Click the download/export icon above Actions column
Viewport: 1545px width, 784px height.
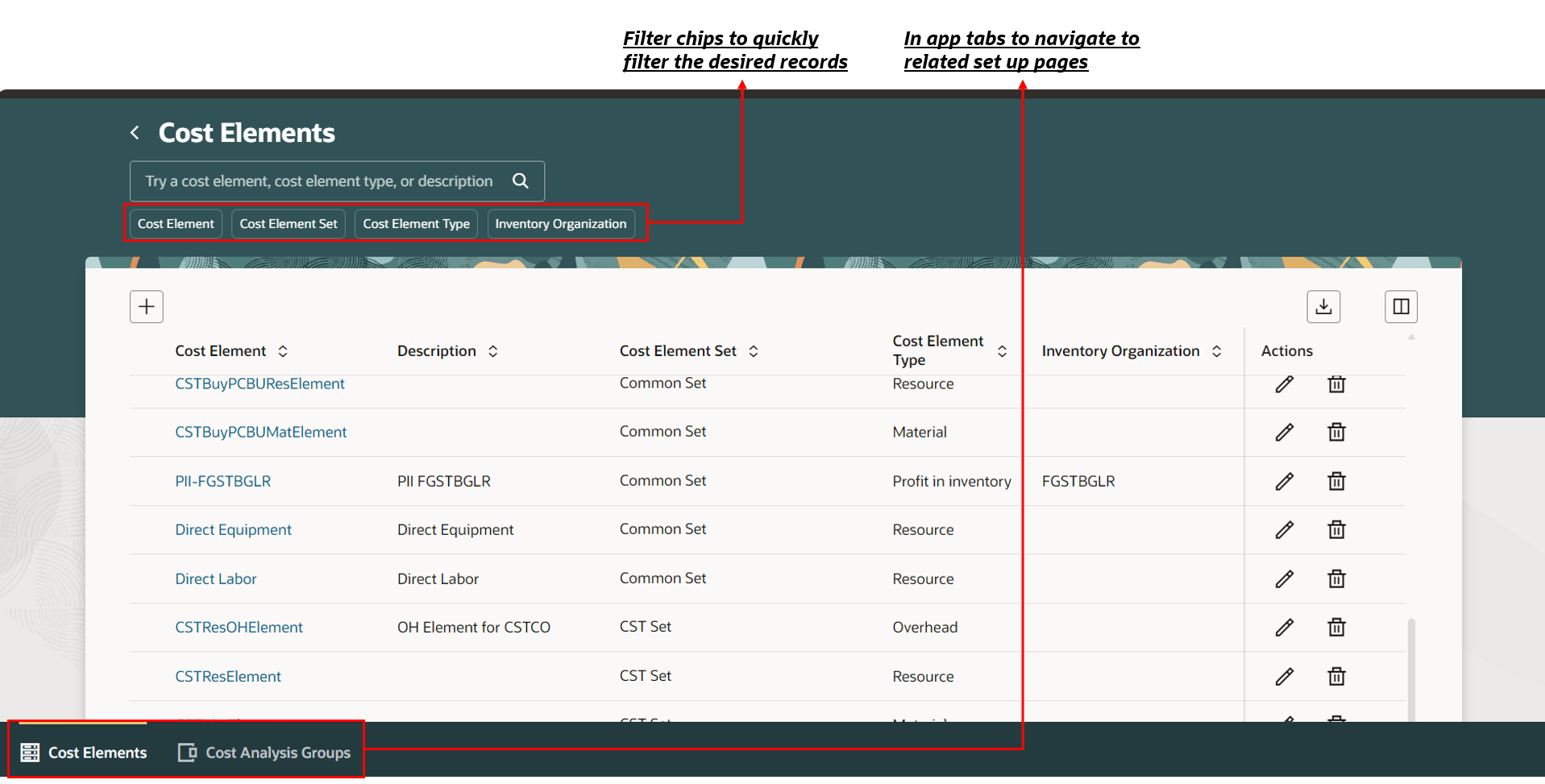tap(1323, 306)
